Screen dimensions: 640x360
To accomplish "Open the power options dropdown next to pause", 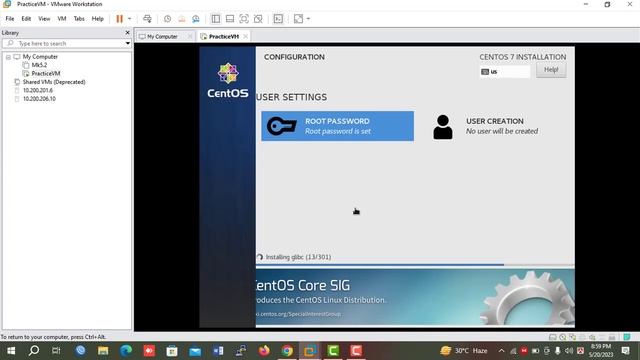I will (x=129, y=19).
